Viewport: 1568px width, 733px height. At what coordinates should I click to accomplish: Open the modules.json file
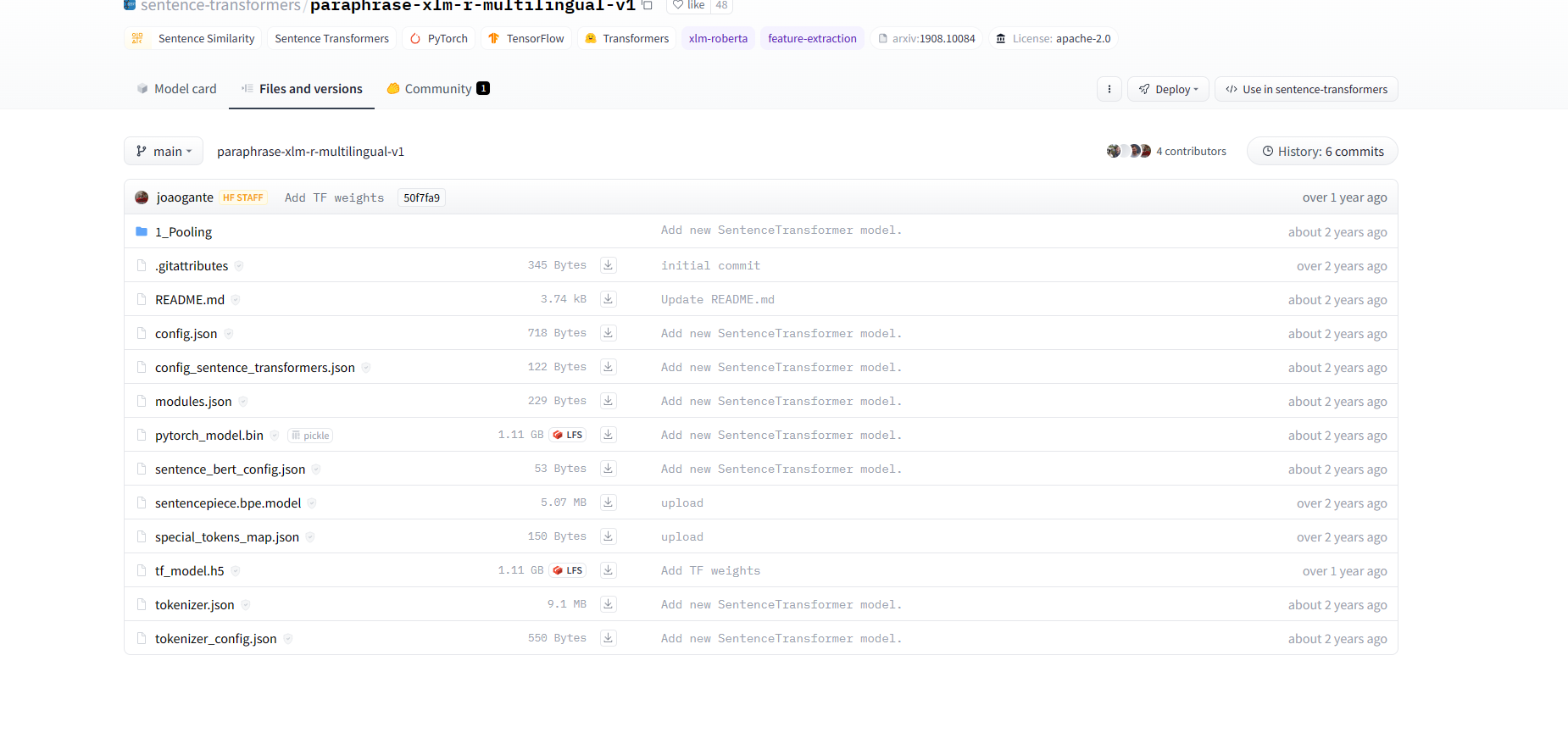pos(193,401)
